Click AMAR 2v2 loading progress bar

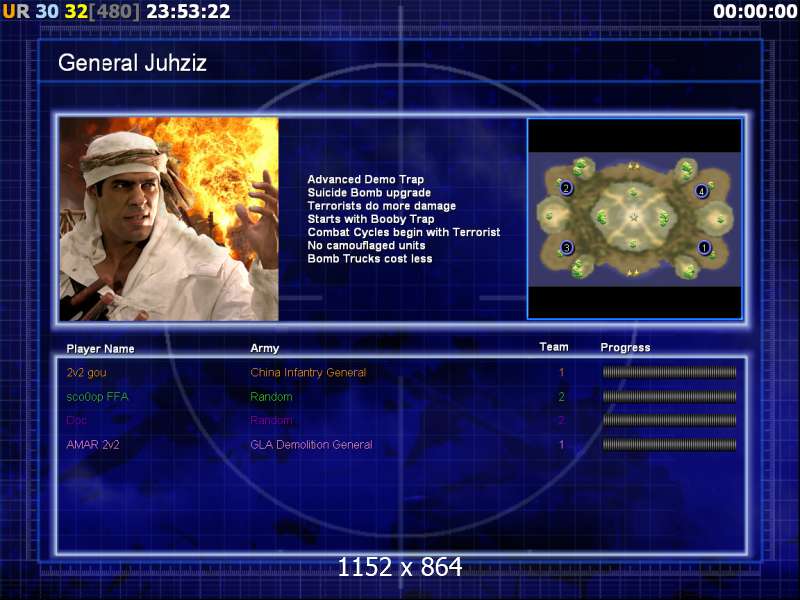669,444
